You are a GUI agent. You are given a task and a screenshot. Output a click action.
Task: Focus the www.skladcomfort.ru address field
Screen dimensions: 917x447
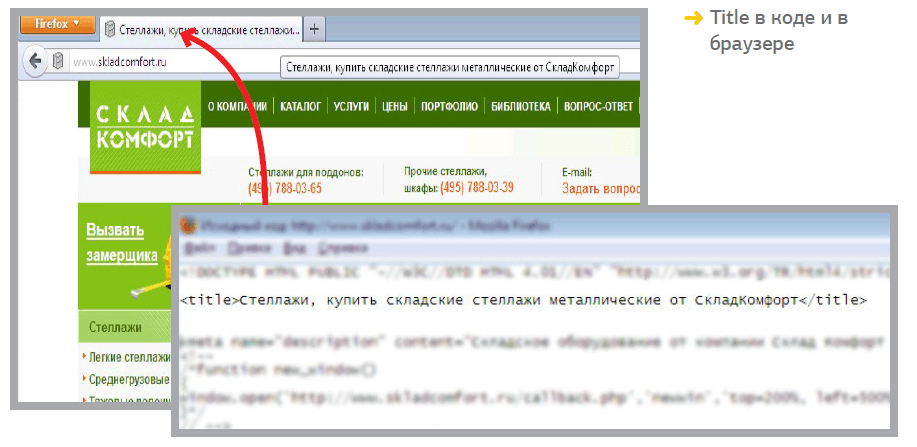[x=119, y=61]
